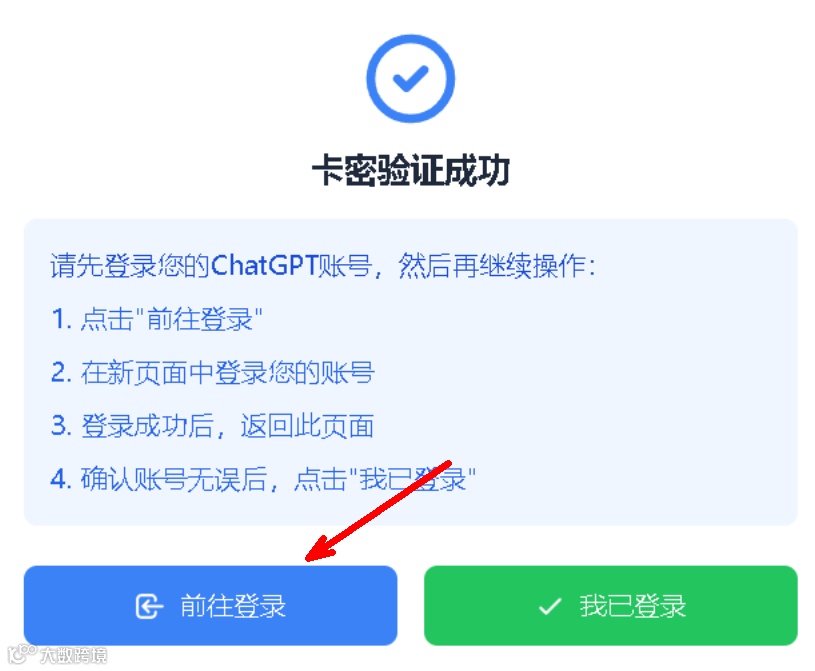The height and width of the screenshot is (671, 815).
Task: Click step 2 text 在新页面中登录您的账号
Action: pyautogui.click(x=227, y=373)
